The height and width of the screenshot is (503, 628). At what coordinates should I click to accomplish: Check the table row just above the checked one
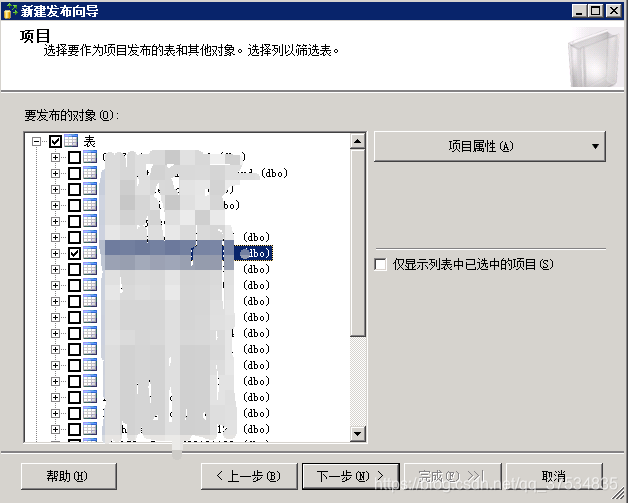tap(74, 237)
